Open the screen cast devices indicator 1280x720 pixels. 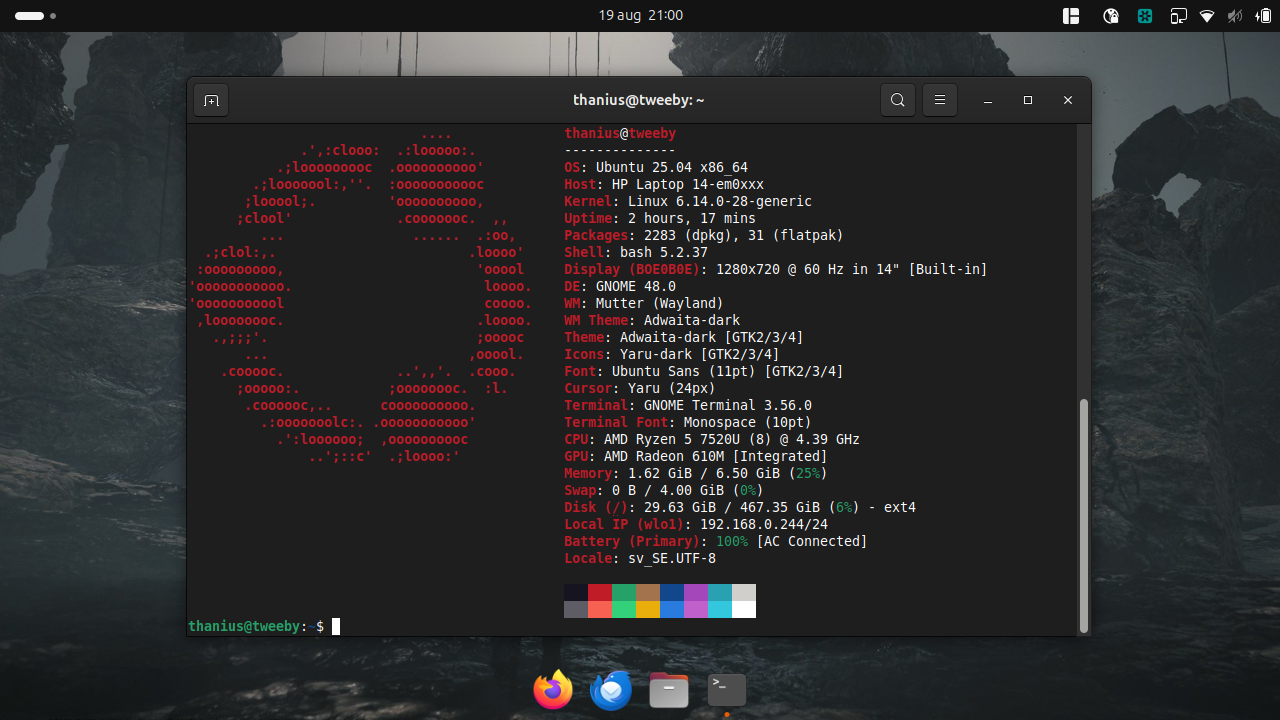coord(1178,16)
